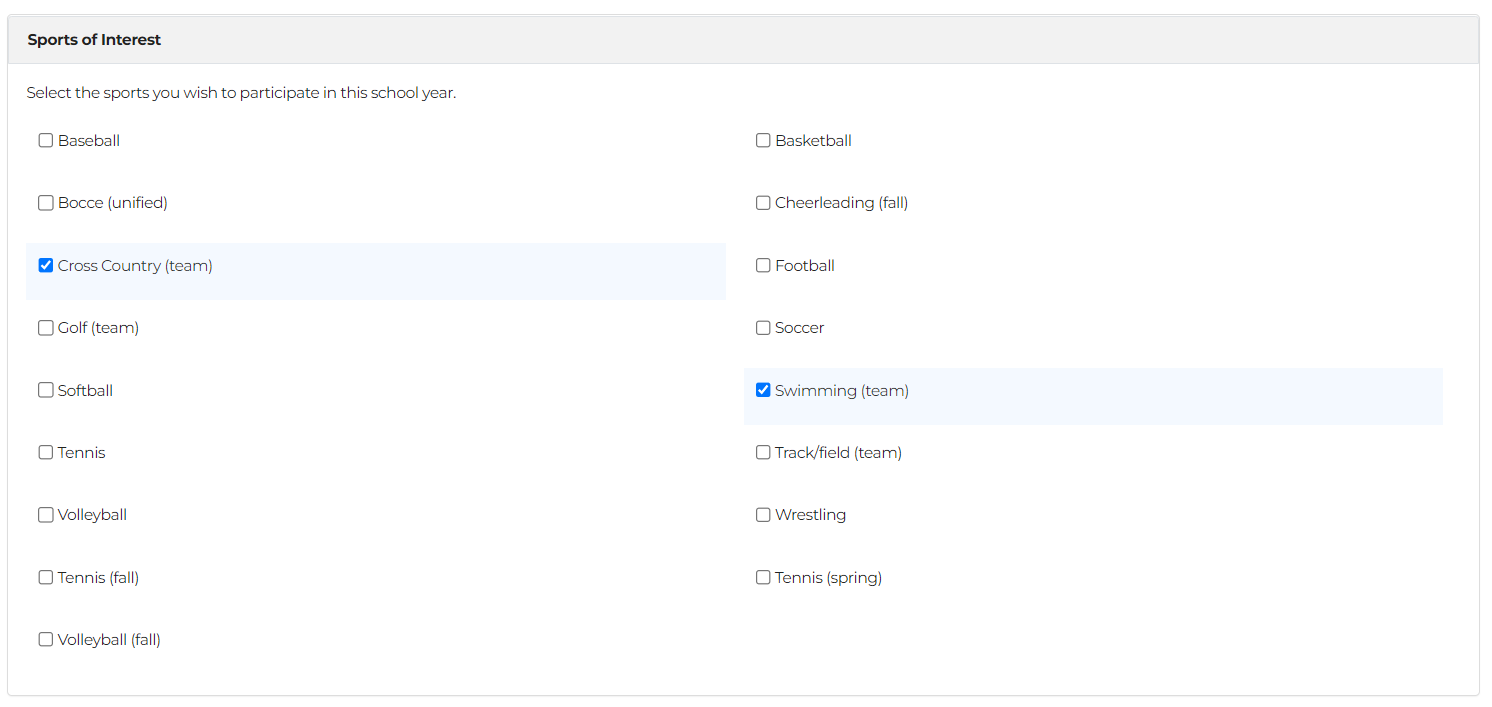Check the Football checkbox
Viewport: 1492px width, 707px height.
point(763,266)
